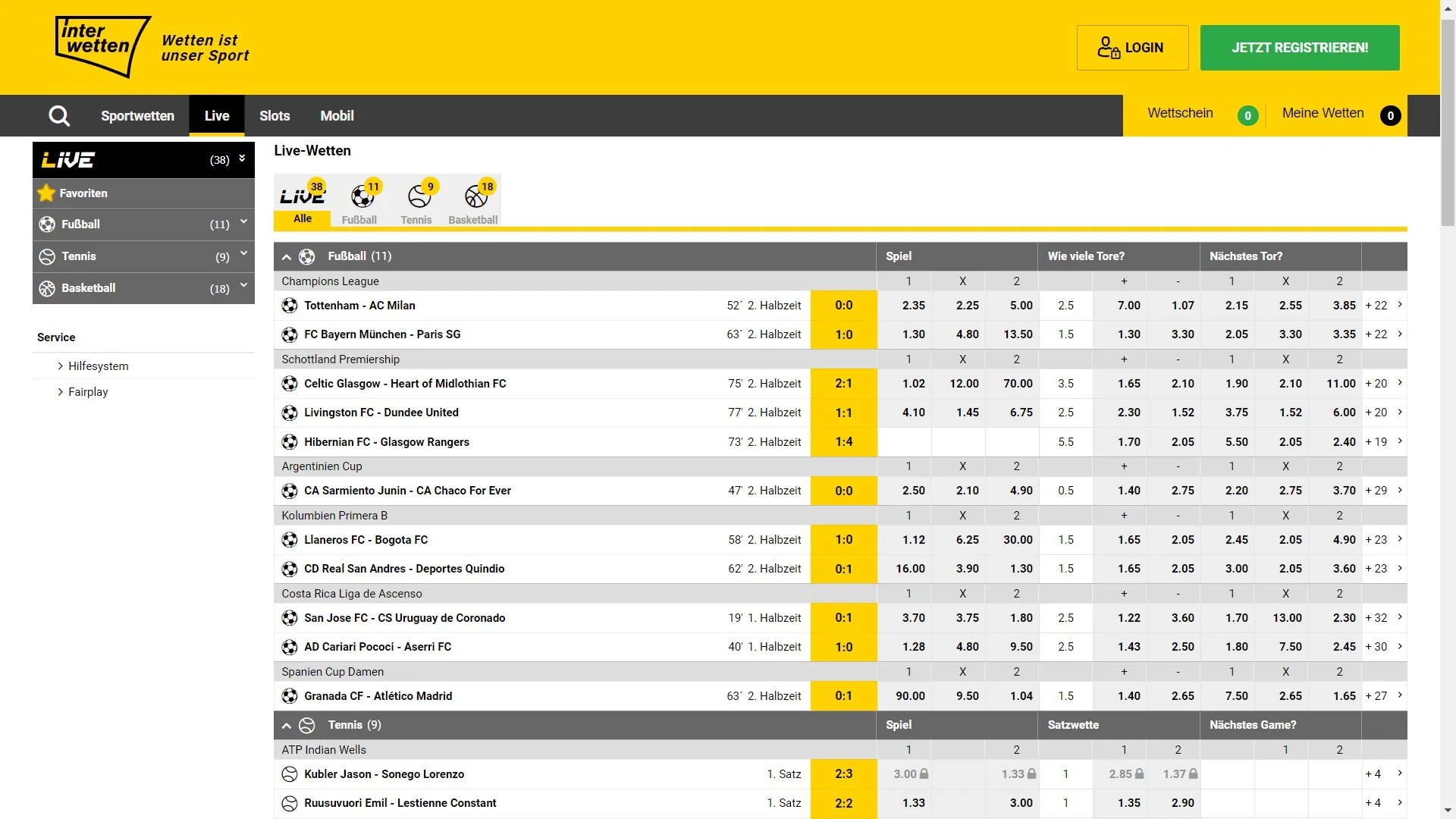
Task: Select odds 13.00 next goal draw San Jose
Action: click(1281, 618)
